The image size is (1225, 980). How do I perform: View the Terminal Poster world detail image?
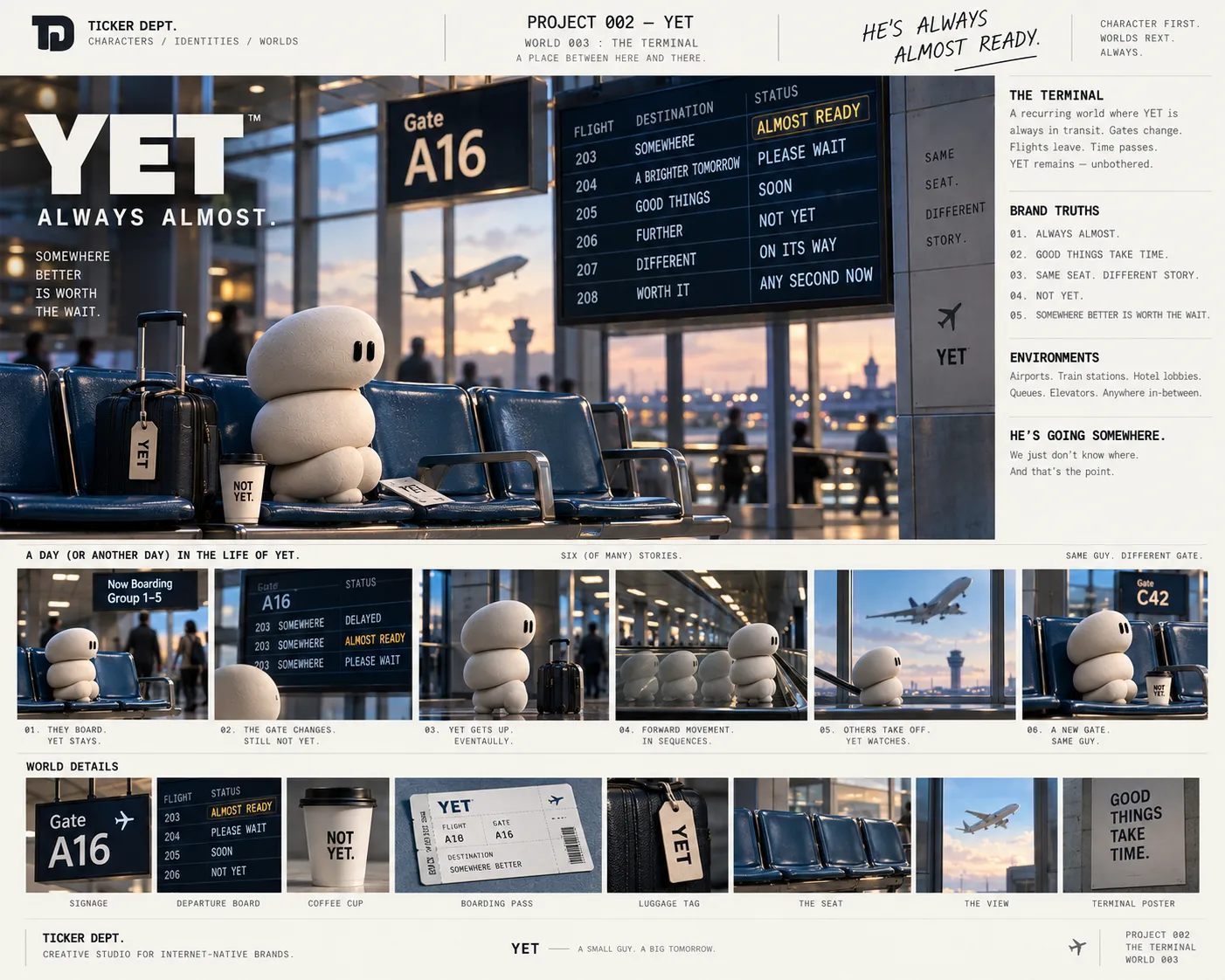[1131, 835]
